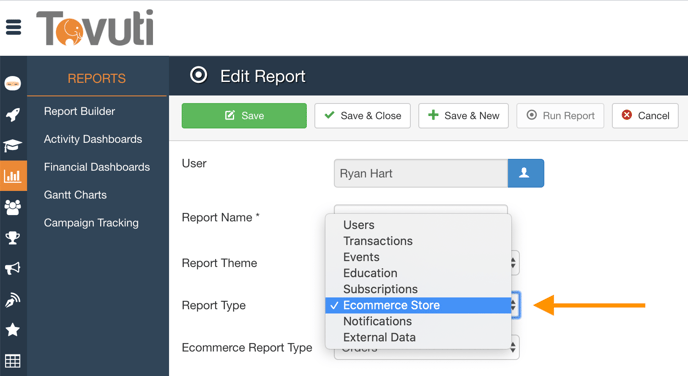Click the Edit Report circle icon
Viewport: 688px width, 376px height.
(198, 75)
